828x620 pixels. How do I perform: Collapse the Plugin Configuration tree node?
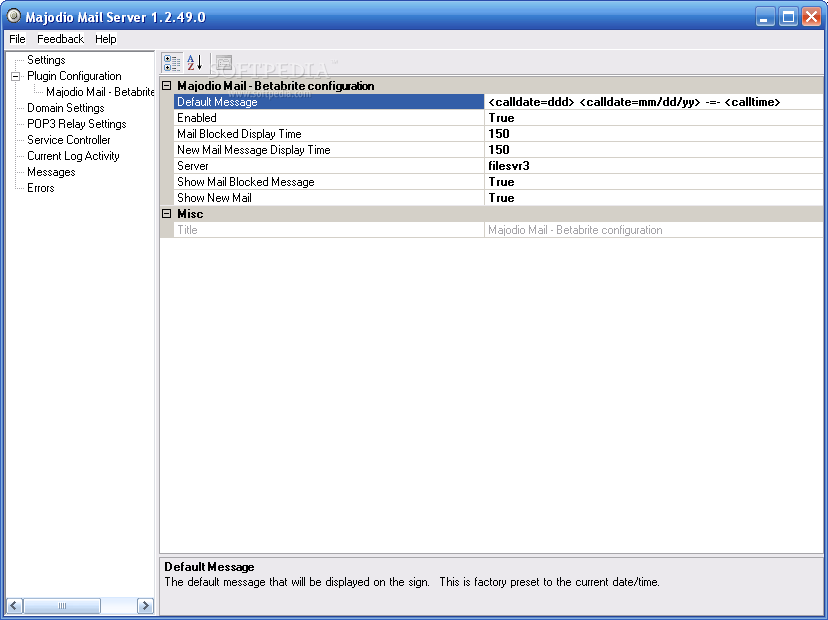(x=16, y=76)
